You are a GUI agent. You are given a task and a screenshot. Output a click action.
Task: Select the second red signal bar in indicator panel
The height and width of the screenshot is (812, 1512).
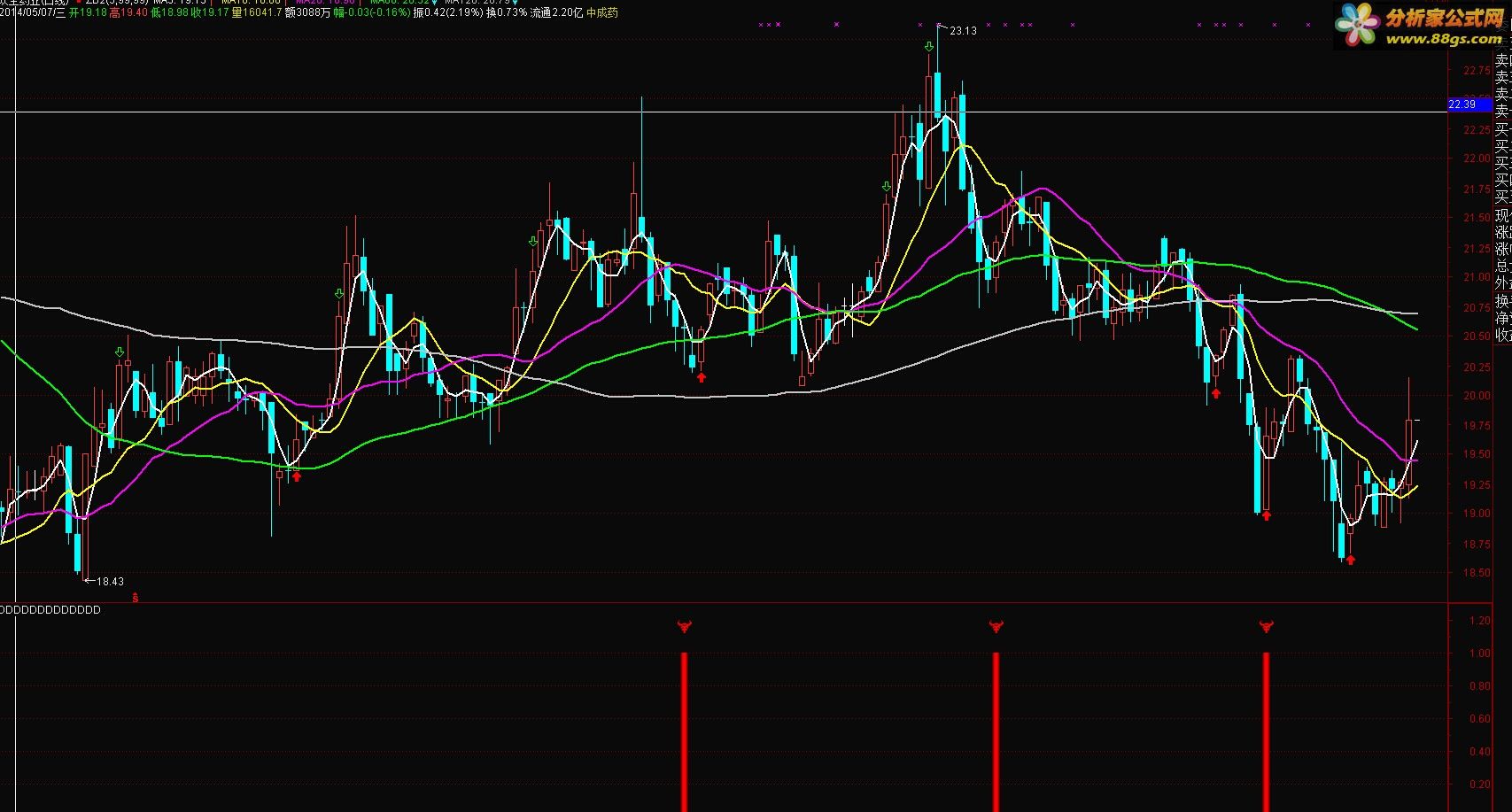(996, 732)
